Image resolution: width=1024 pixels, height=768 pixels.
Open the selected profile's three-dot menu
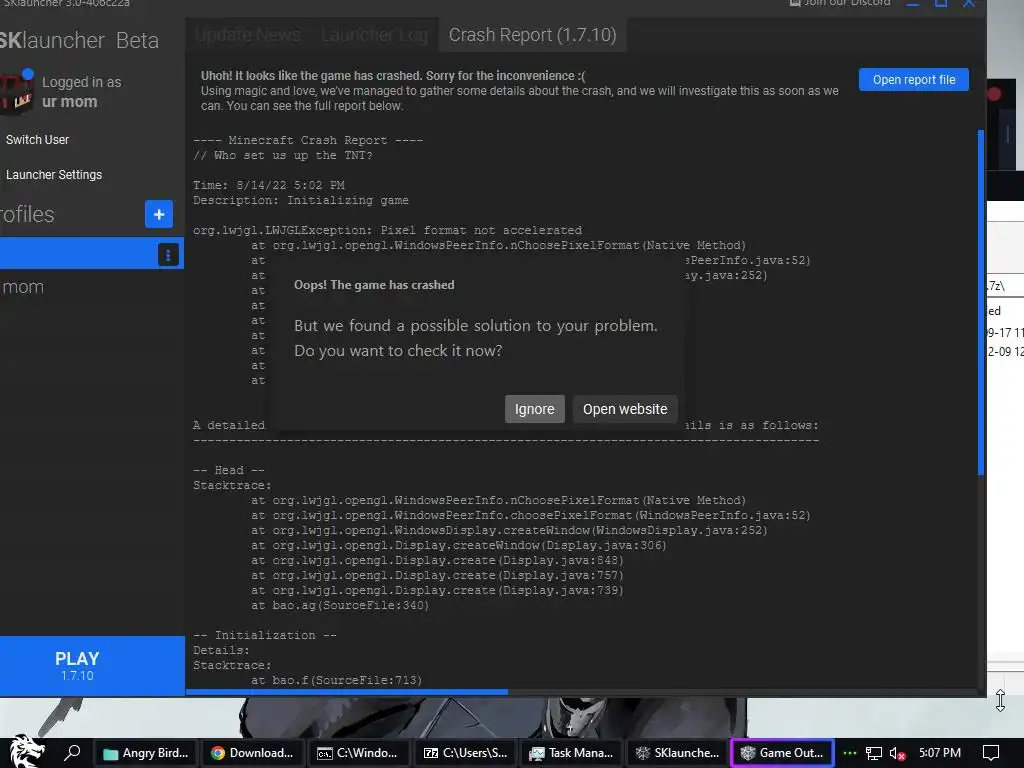point(168,255)
